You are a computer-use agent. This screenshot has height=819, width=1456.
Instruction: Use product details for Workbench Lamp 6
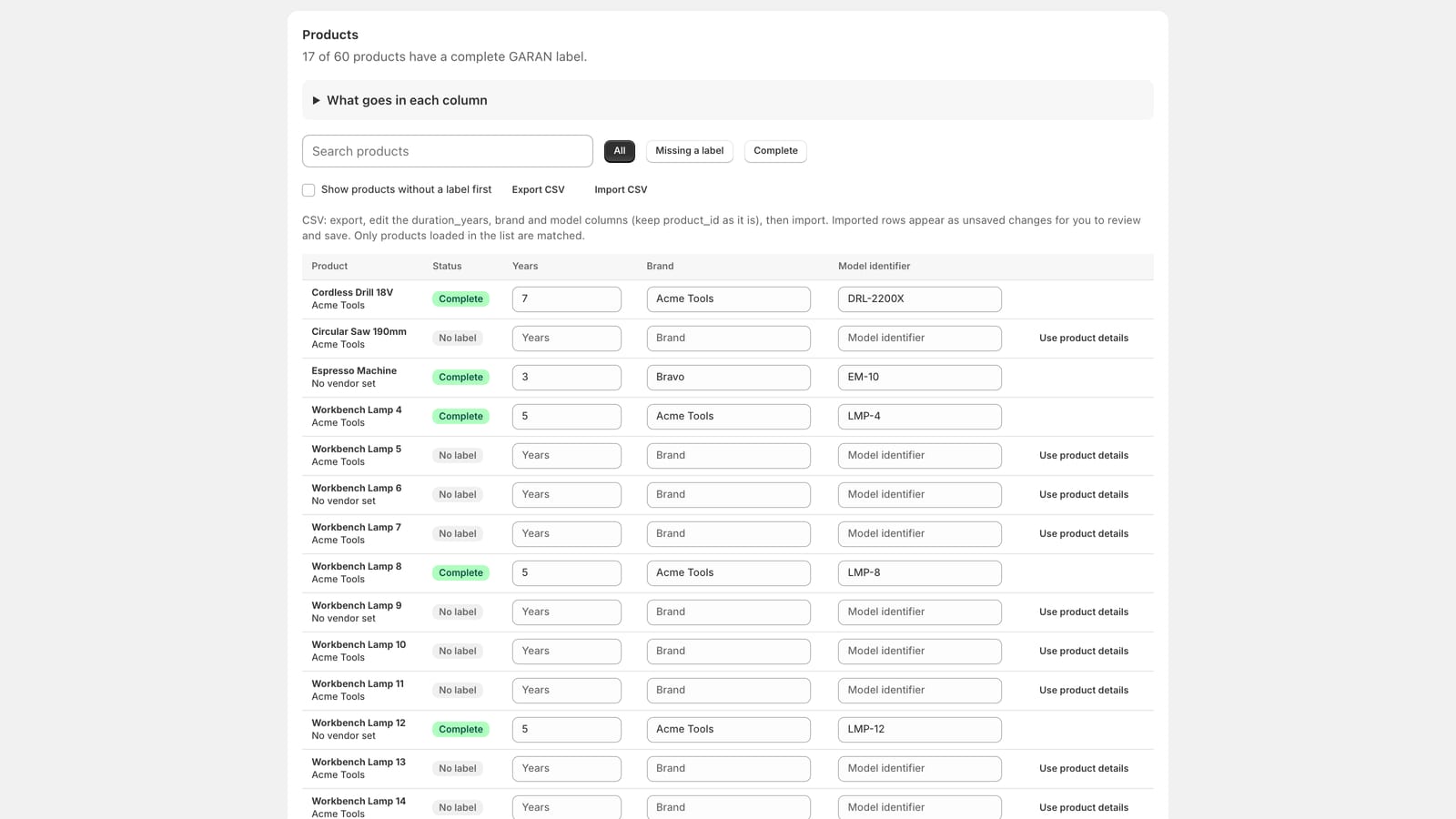click(1083, 495)
